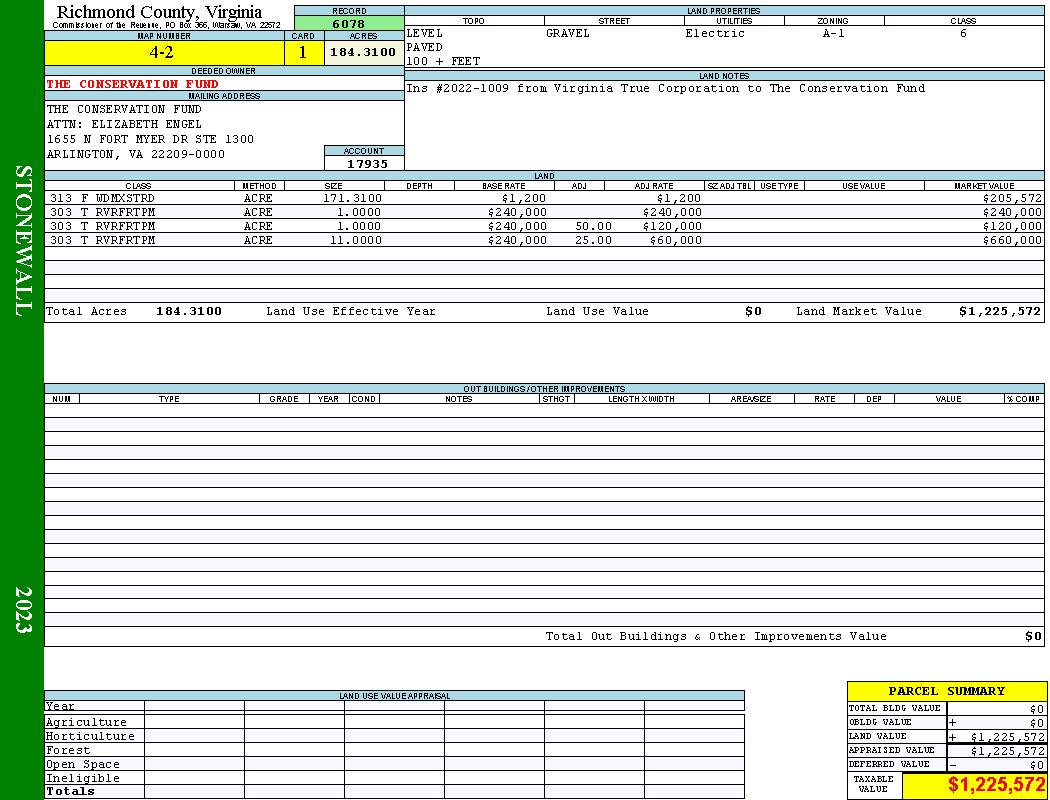Click the MARKET VALUE column header
Screen dimensions: 1050x800
(984, 186)
